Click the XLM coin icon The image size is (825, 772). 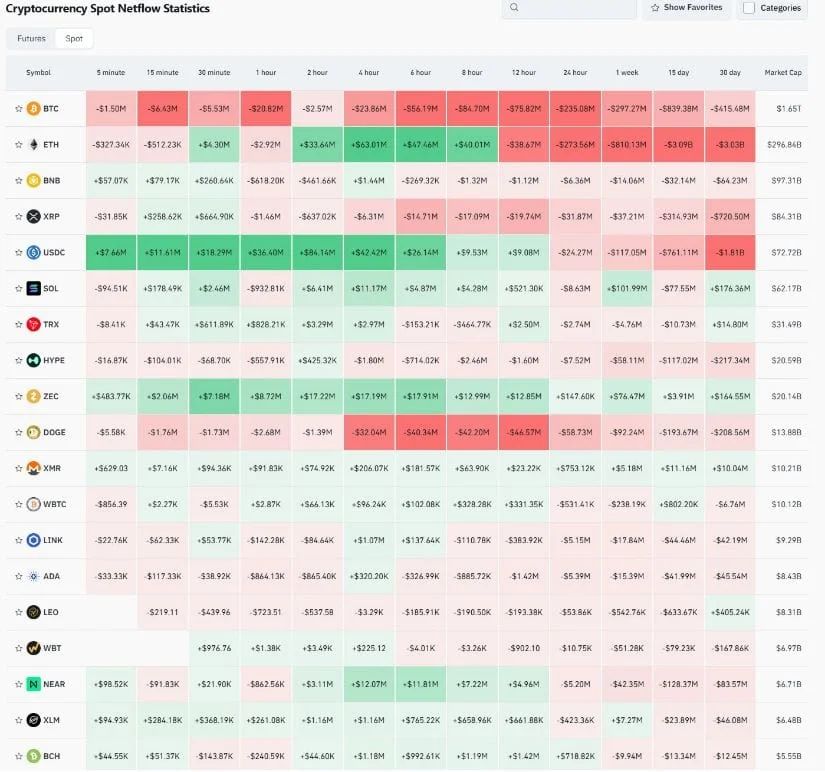tap(33, 720)
